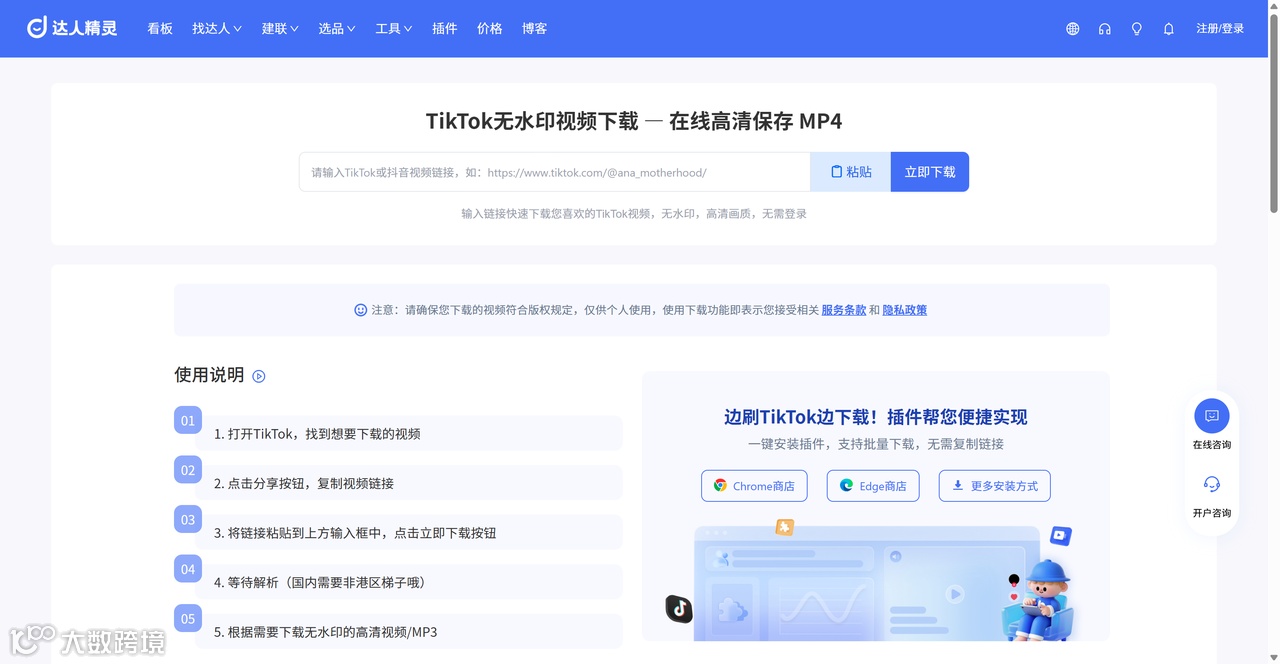Click the Chrome商店 button
This screenshot has height=664, width=1280.
tap(754, 486)
